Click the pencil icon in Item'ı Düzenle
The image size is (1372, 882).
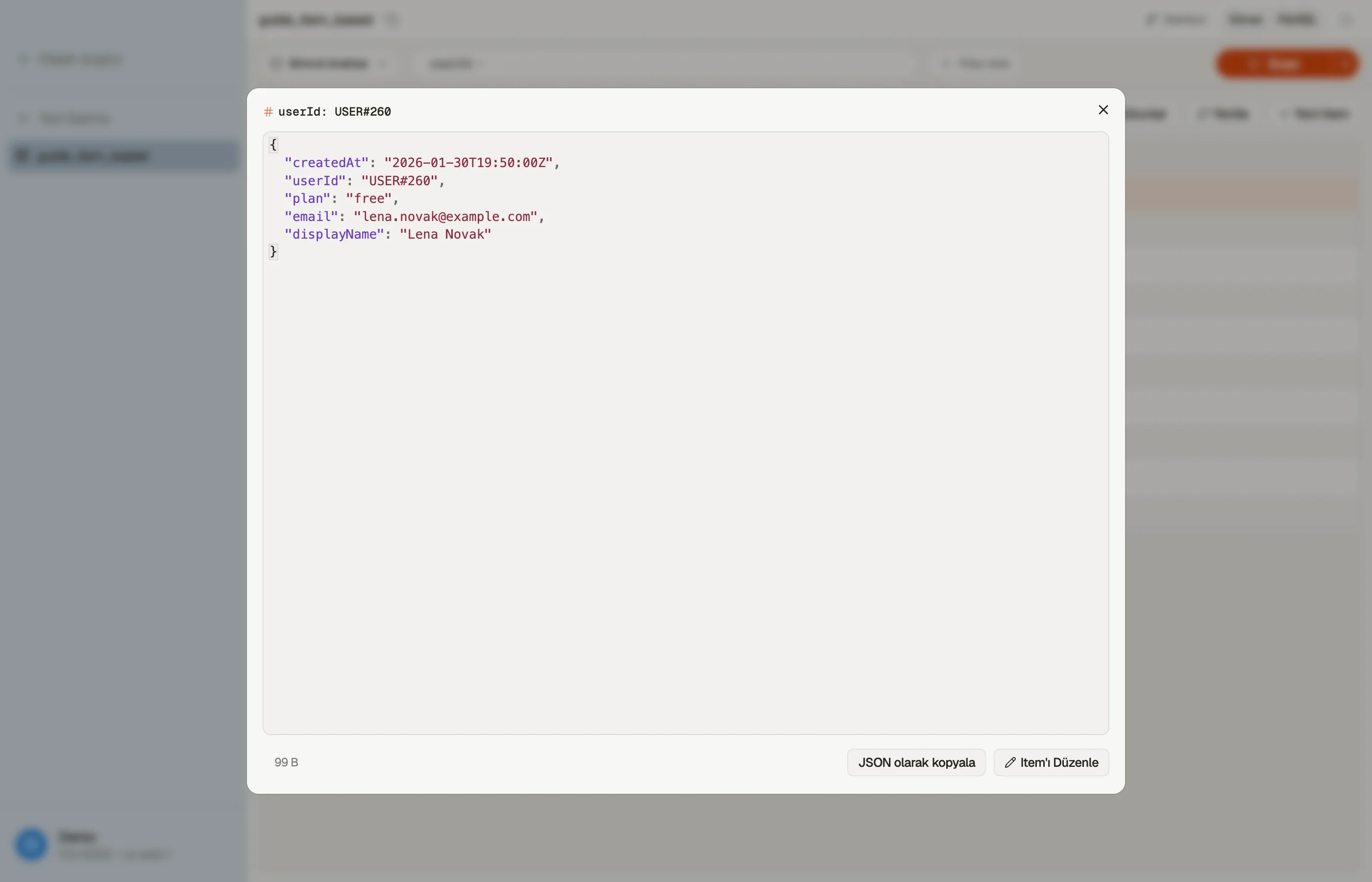(x=1010, y=762)
